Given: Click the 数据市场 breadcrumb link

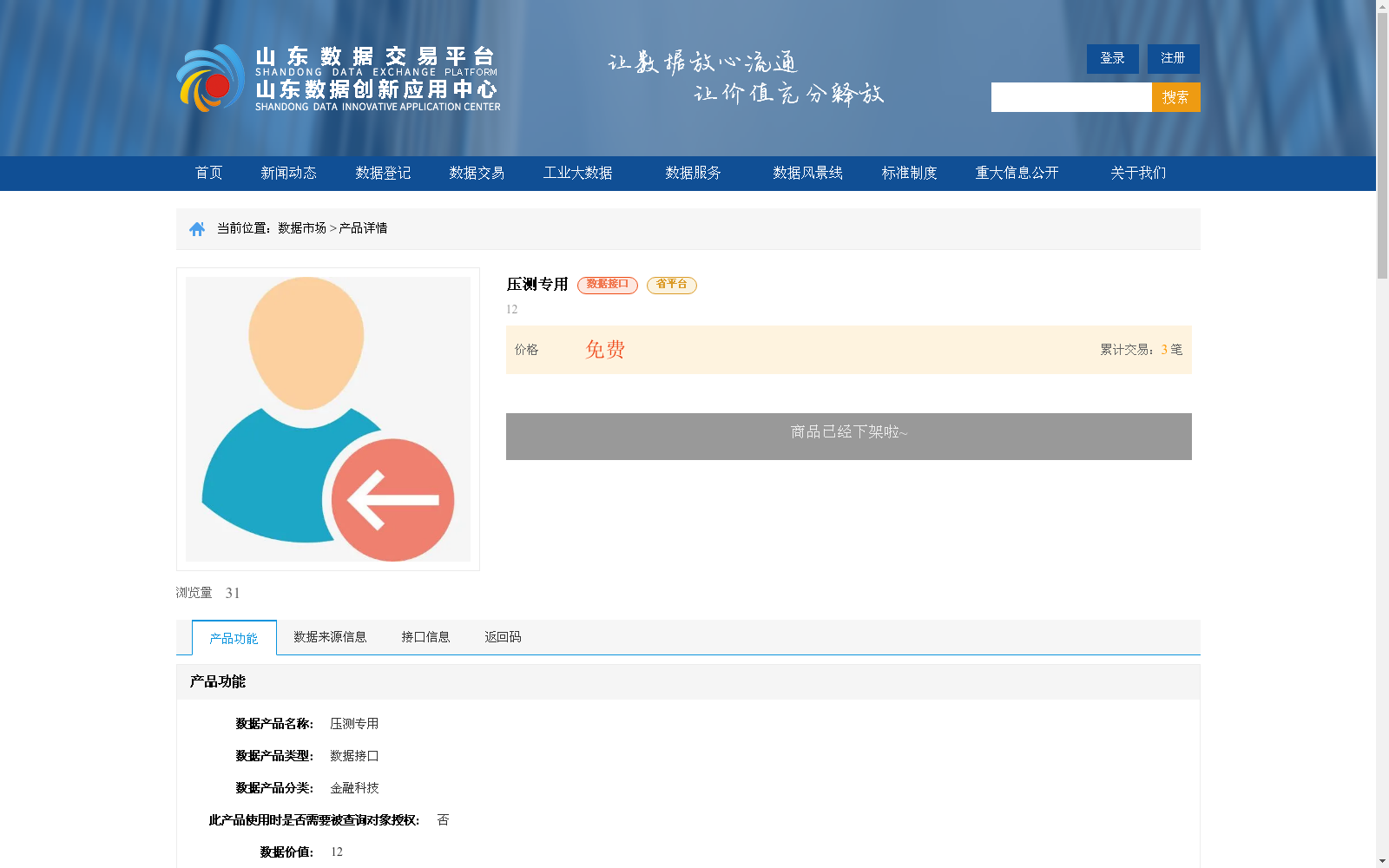Looking at the screenshot, I should [302, 228].
